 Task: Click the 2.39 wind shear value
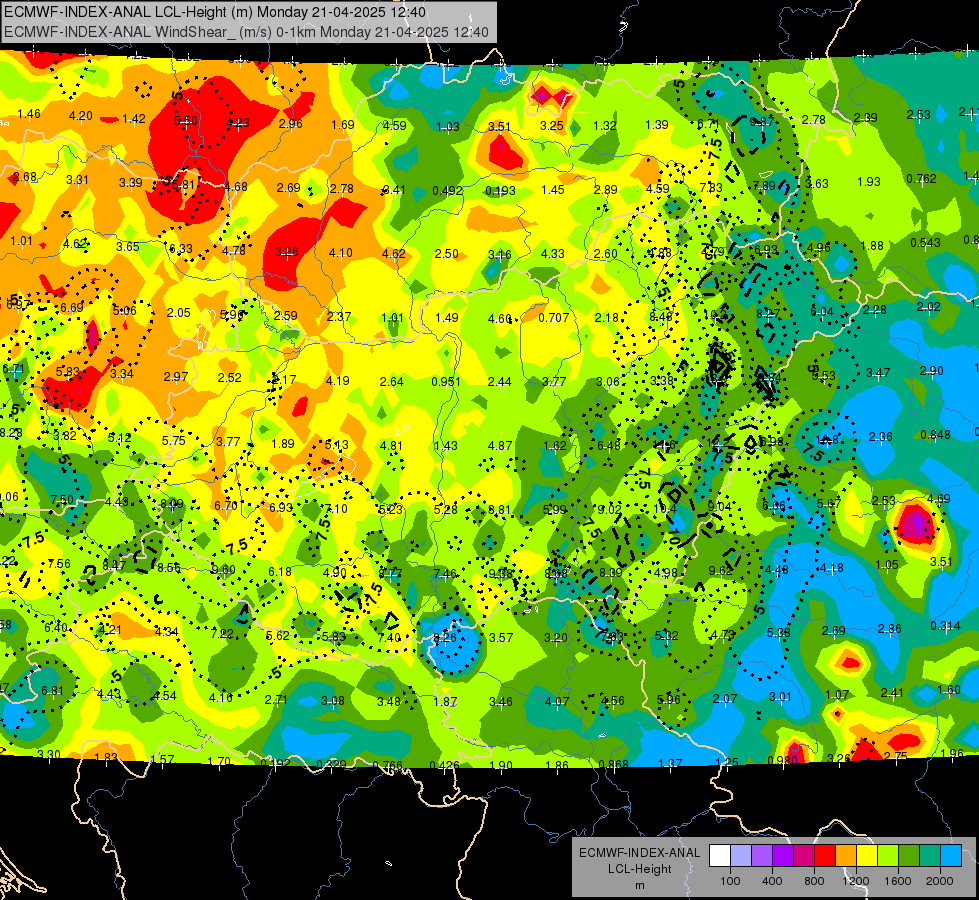tap(865, 118)
